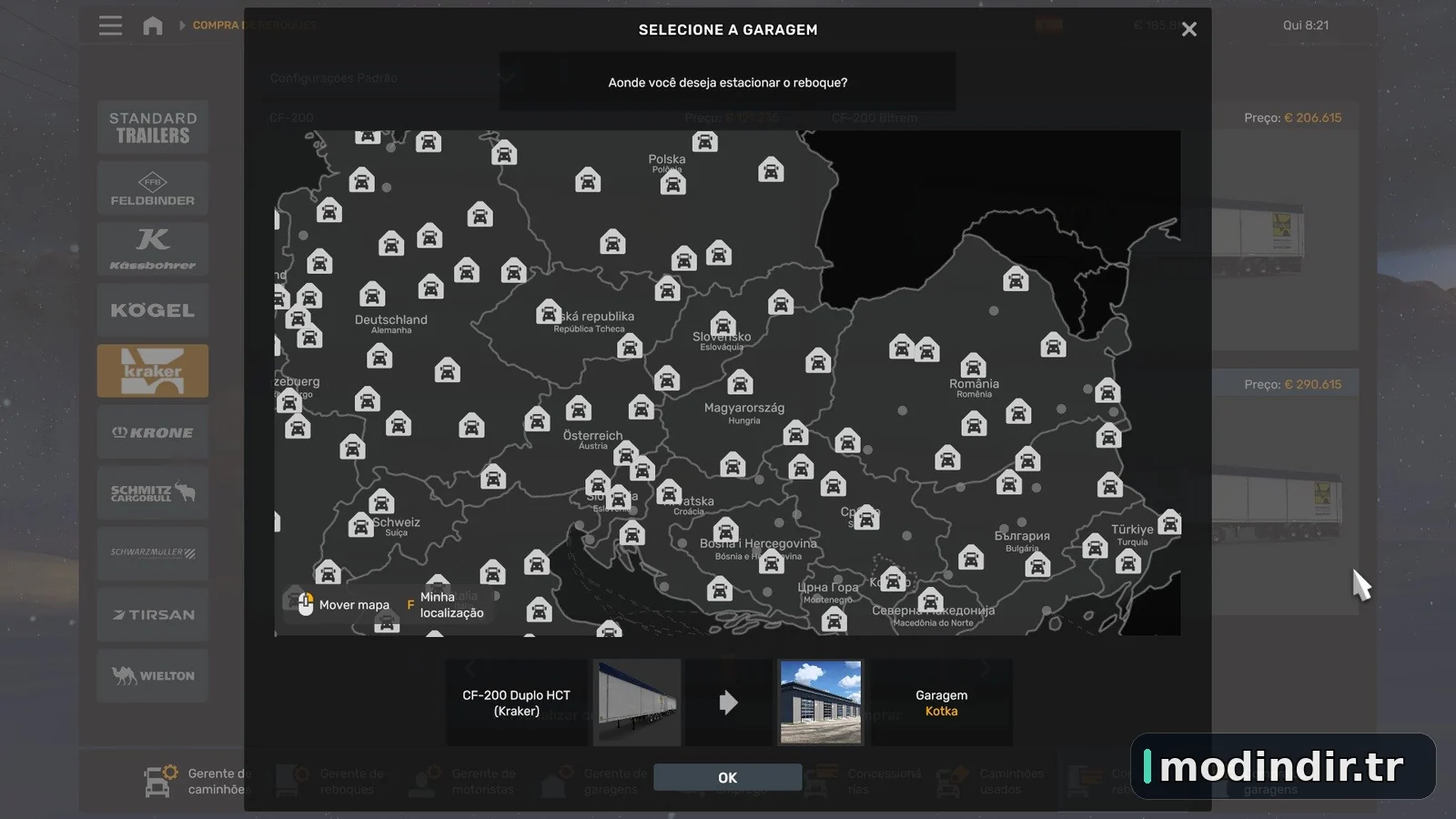Choose garage marker above Slovensko label
Image resolution: width=1456 pixels, height=819 pixels.
point(723,324)
